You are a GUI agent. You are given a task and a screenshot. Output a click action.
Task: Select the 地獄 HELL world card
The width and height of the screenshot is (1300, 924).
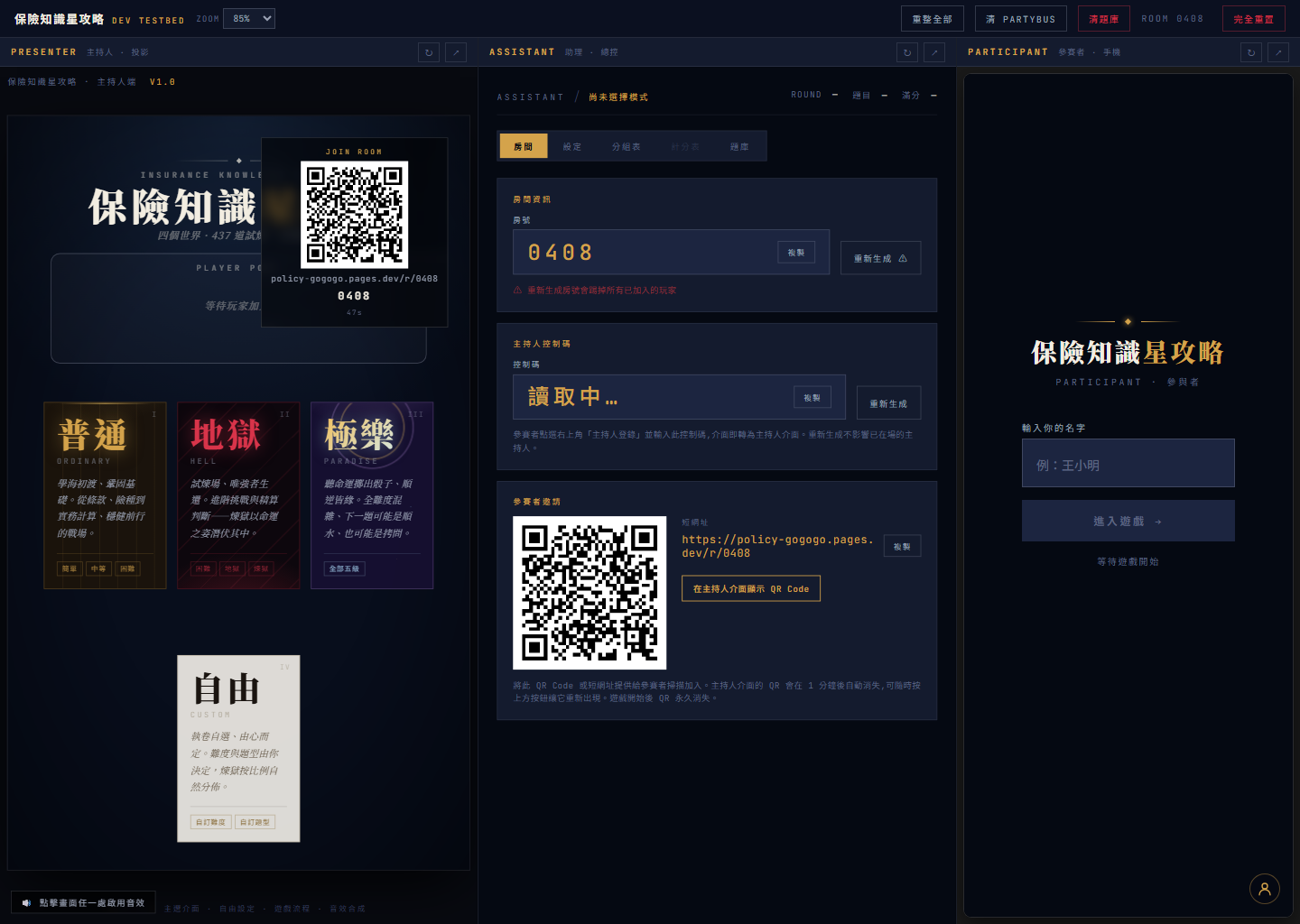click(x=238, y=495)
